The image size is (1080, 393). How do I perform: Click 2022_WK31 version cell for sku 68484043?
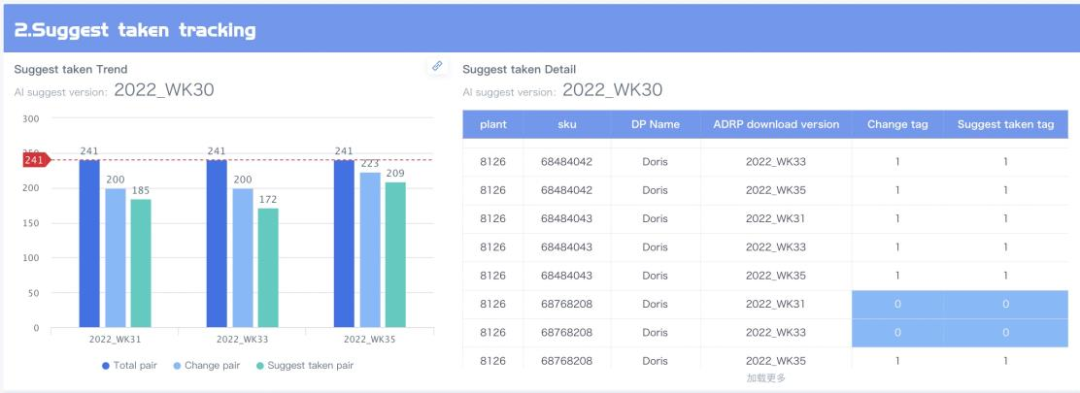pyautogui.click(x=776, y=218)
